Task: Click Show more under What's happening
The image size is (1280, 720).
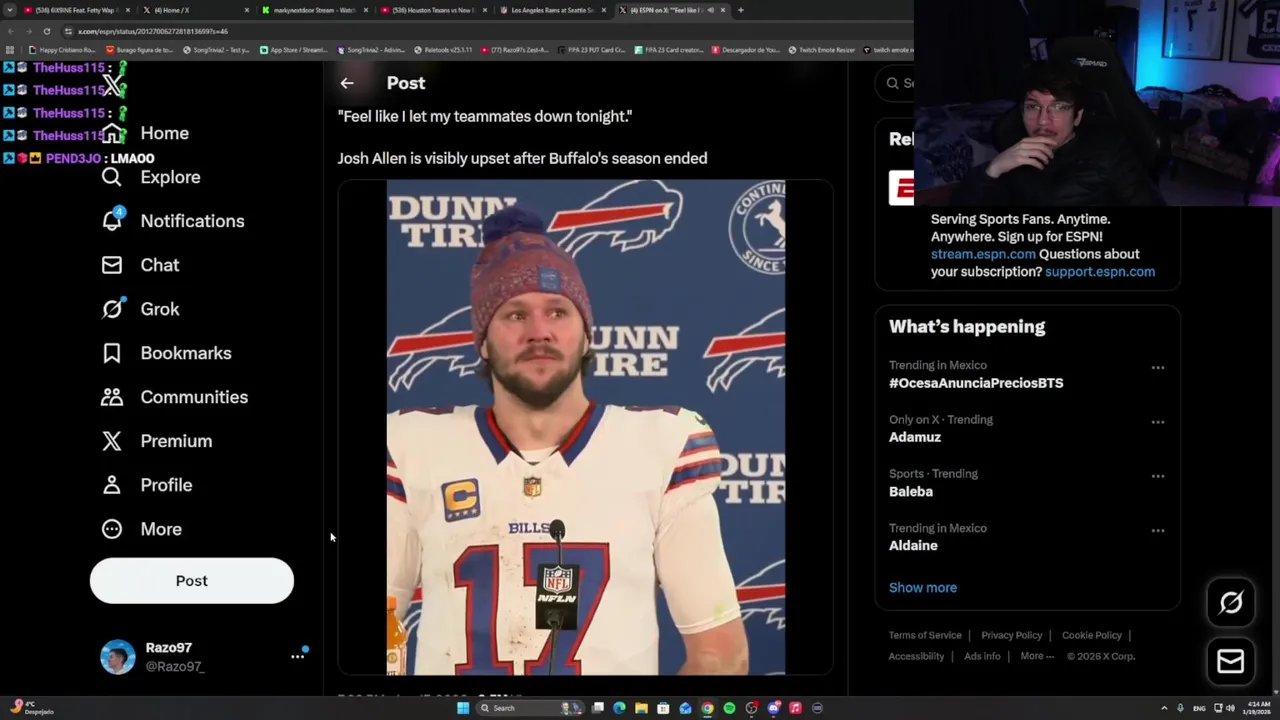Action: click(922, 588)
